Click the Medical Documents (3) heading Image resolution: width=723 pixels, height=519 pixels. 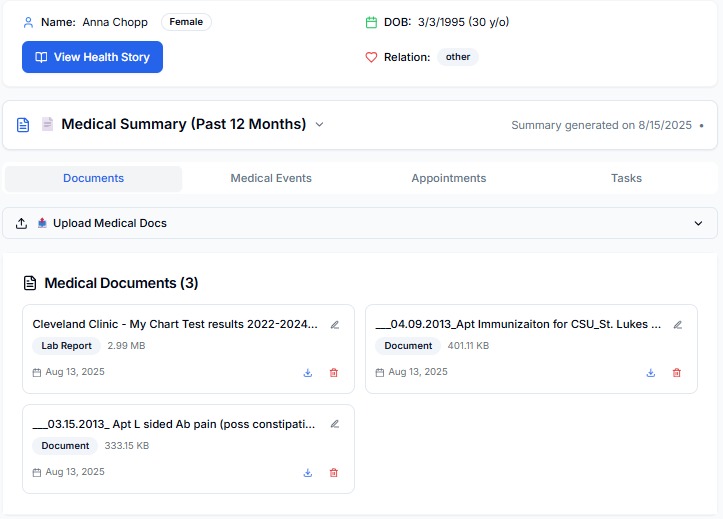(121, 283)
